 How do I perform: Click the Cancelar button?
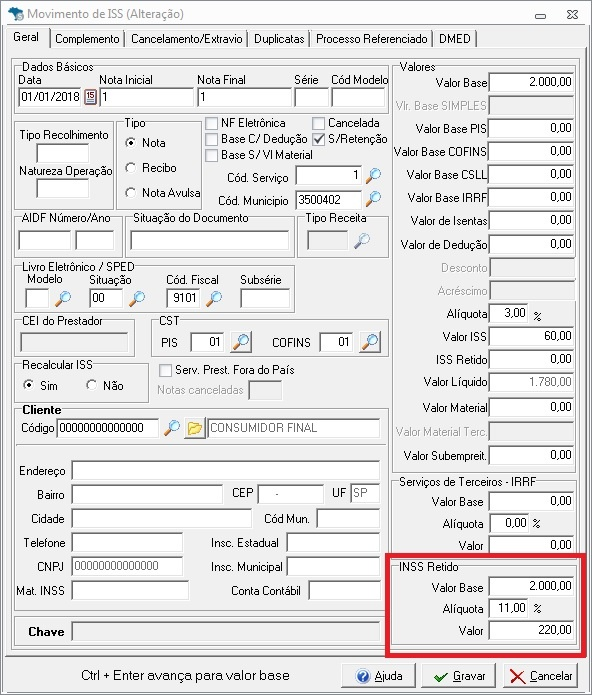coord(541,676)
